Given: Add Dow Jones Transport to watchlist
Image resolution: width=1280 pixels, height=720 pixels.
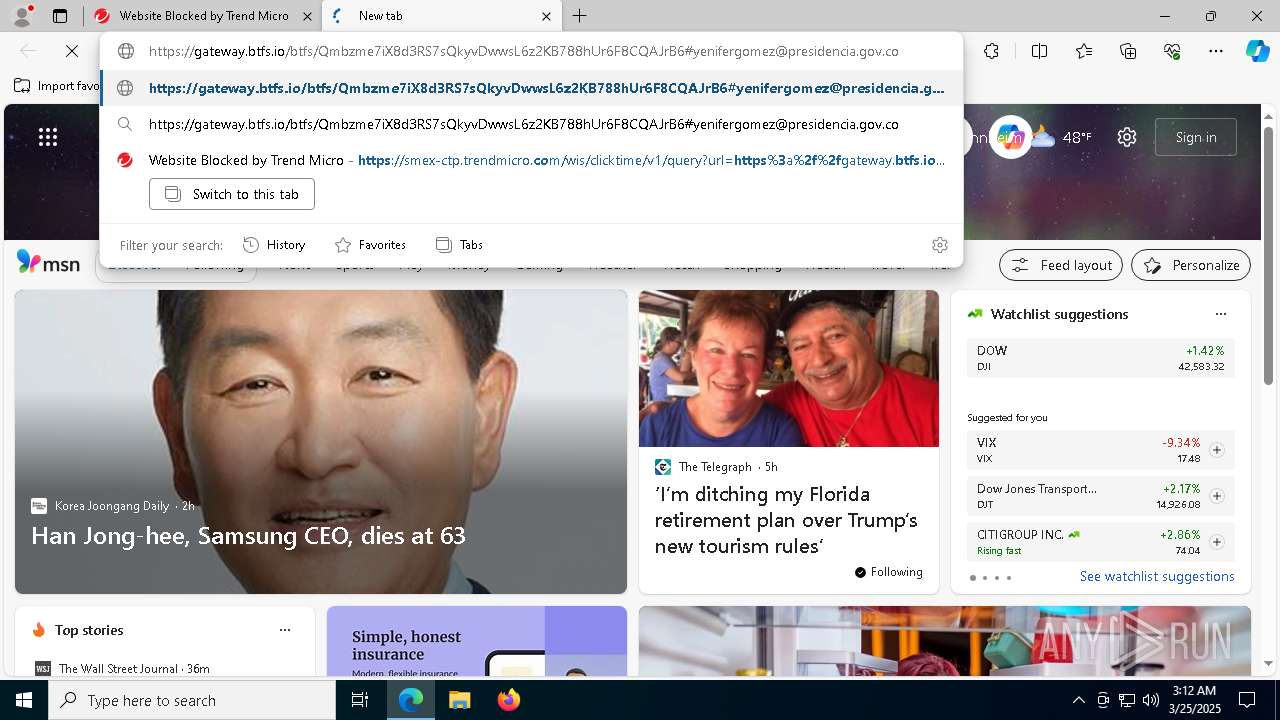Looking at the screenshot, I should [x=1217, y=496].
